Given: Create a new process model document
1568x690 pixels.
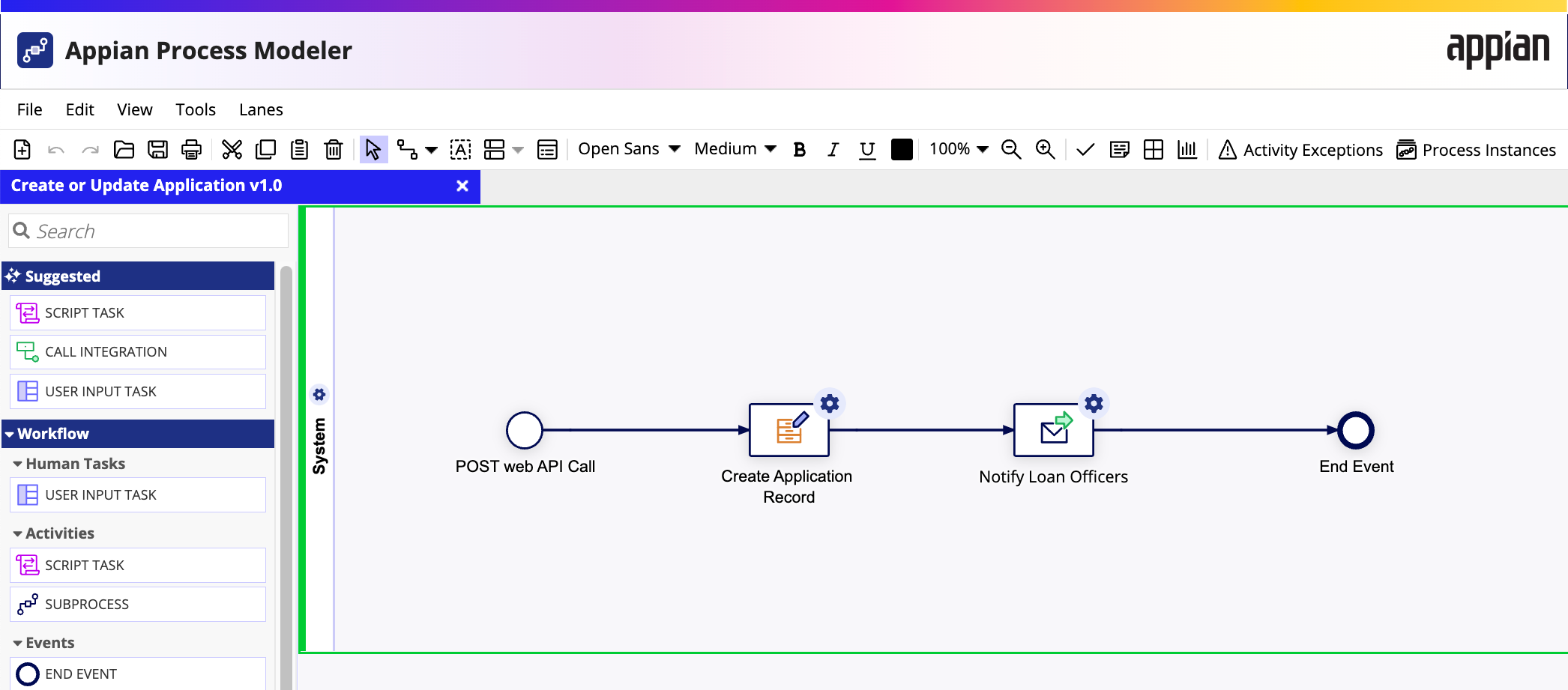Looking at the screenshot, I should pos(22,150).
